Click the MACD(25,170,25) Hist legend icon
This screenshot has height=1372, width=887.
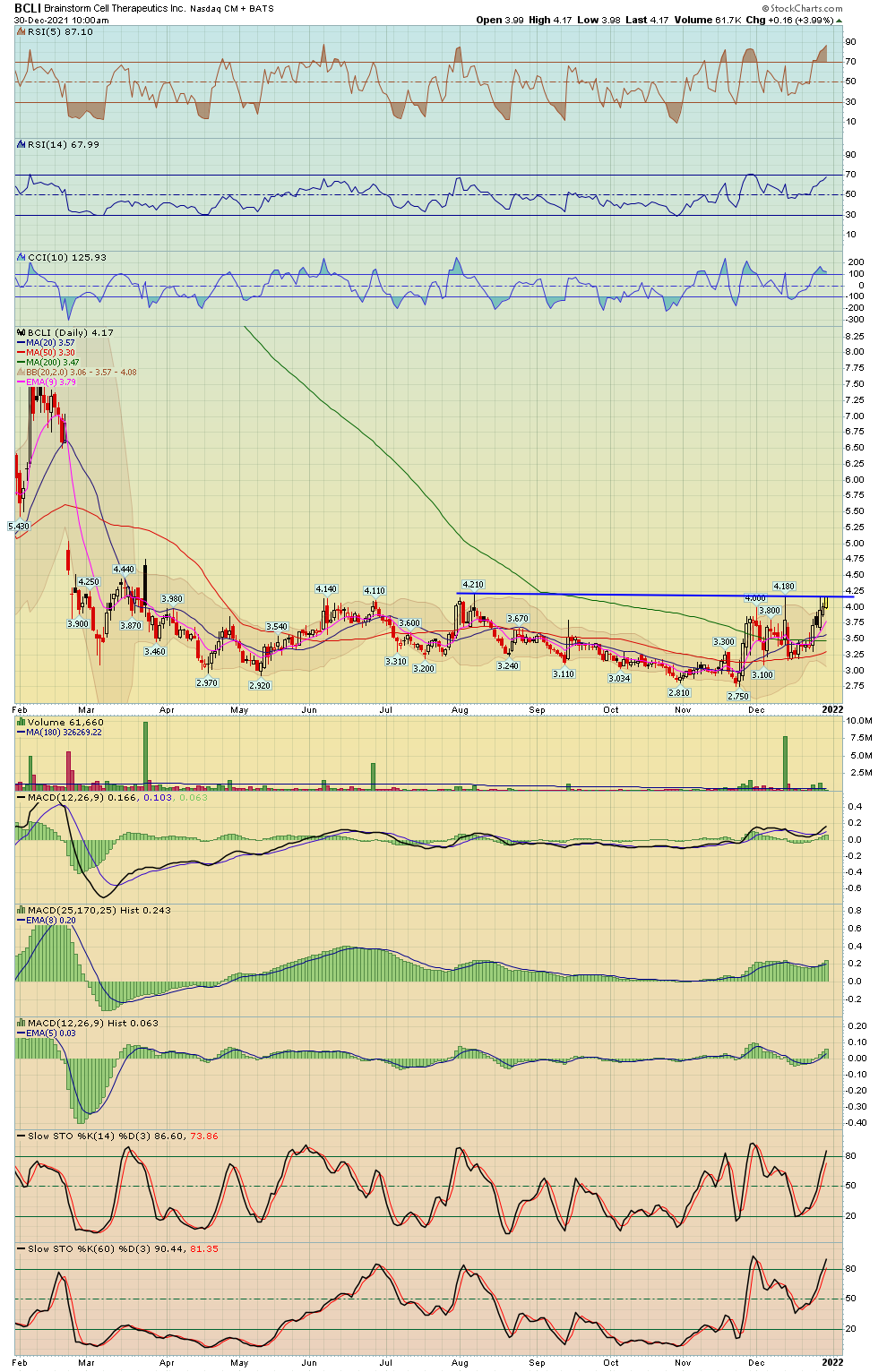[x=22, y=910]
